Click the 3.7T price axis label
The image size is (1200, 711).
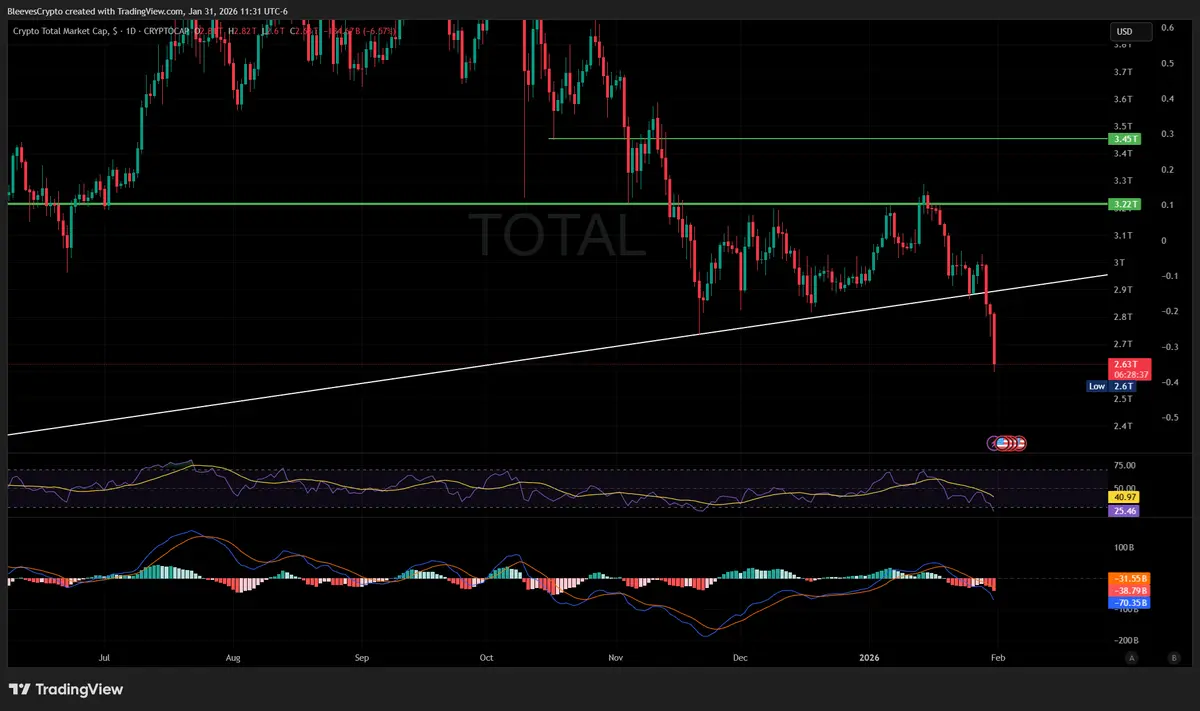point(1122,72)
